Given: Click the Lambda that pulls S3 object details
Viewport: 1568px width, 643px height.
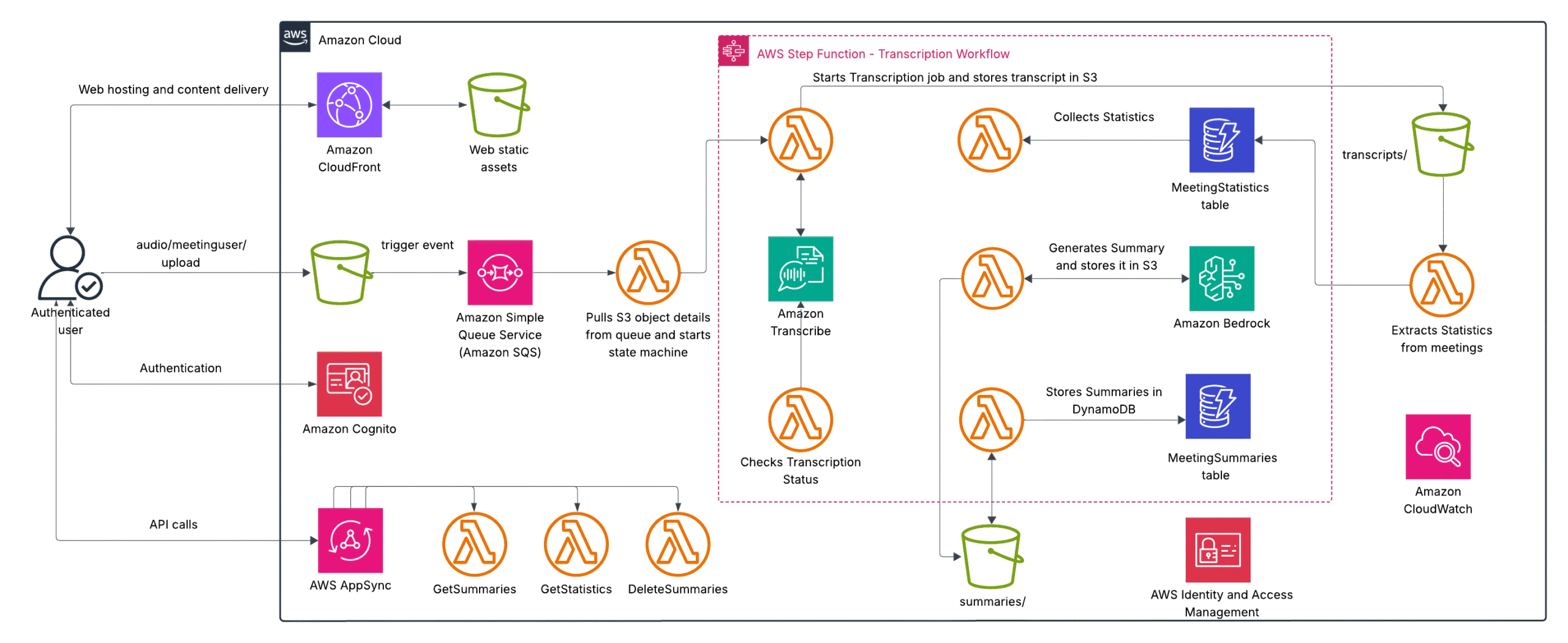Looking at the screenshot, I should click(x=648, y=273).
